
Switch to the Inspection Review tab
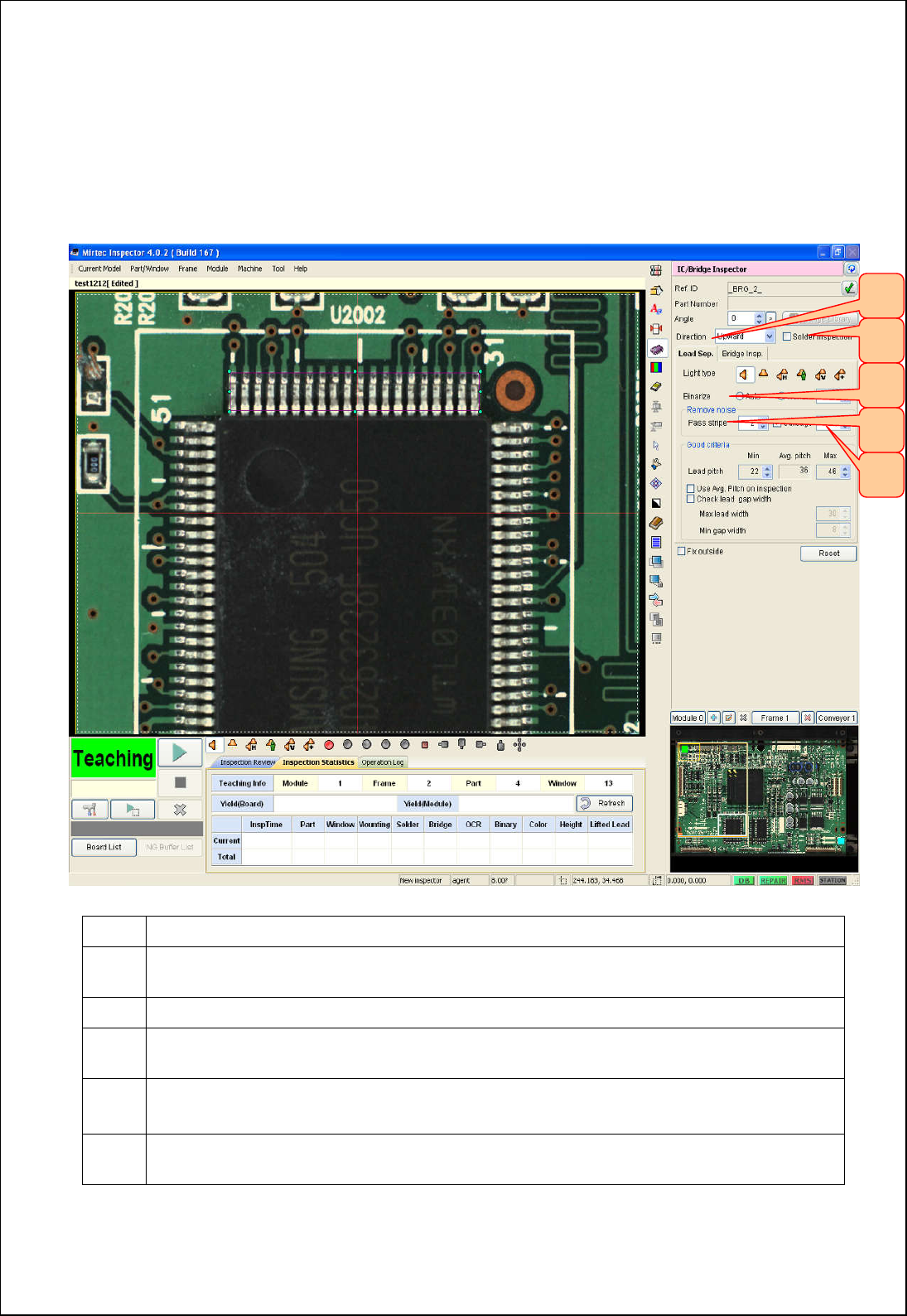[247, 762]
